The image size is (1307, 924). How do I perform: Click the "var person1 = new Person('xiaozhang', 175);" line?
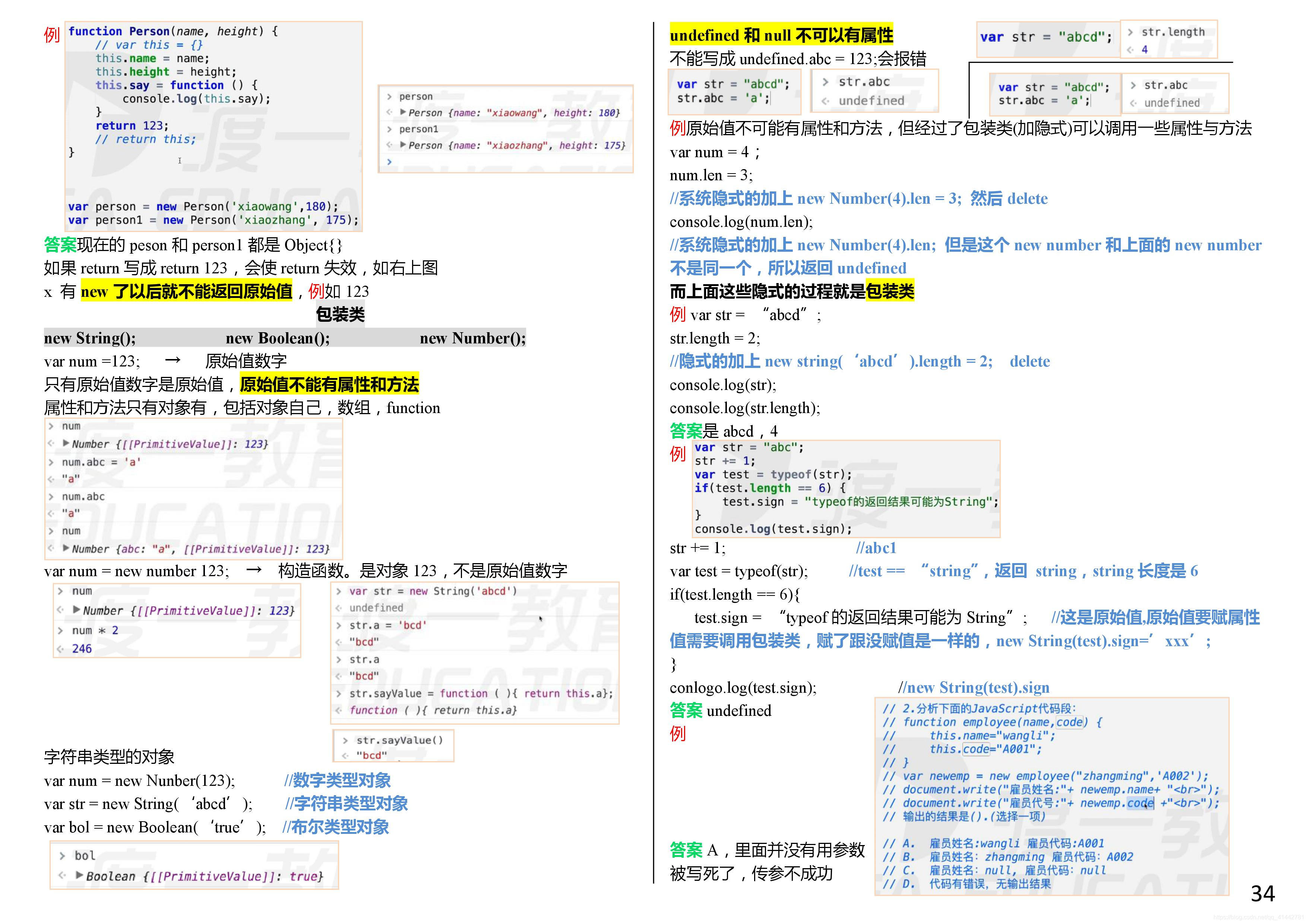click(x=213, y=220)
